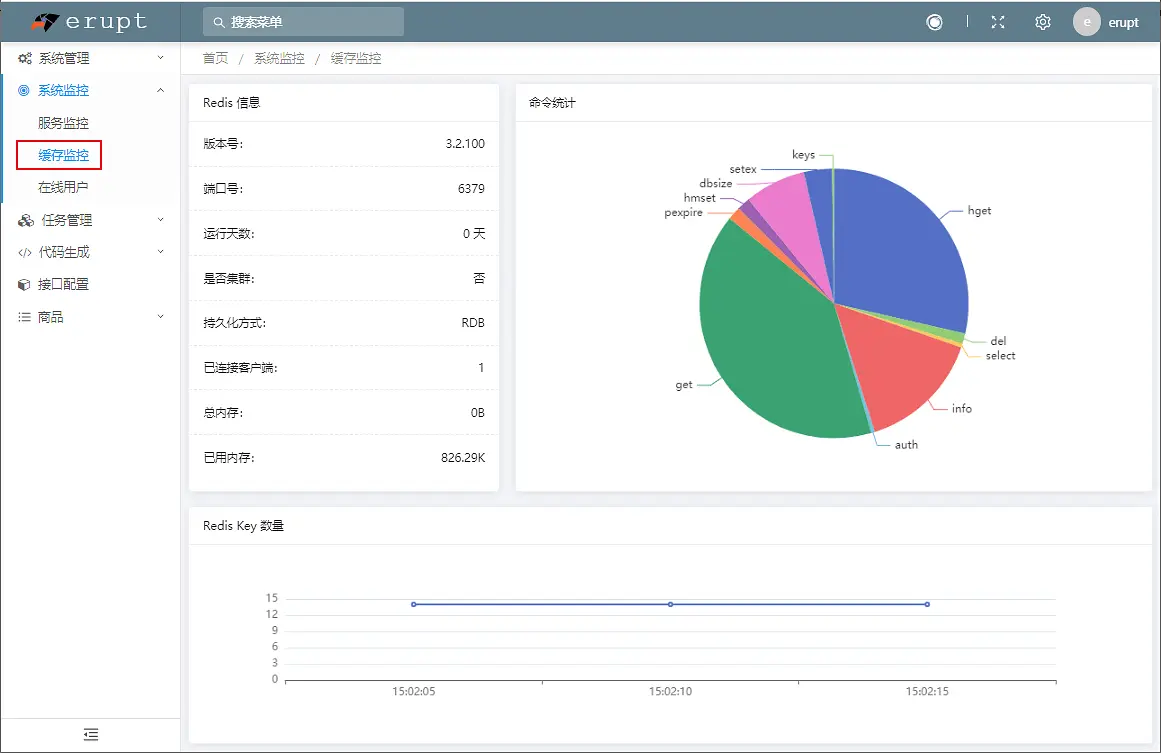
Task: Toggle fullscreen using the expand icon in header
Action: click(997, 21)
